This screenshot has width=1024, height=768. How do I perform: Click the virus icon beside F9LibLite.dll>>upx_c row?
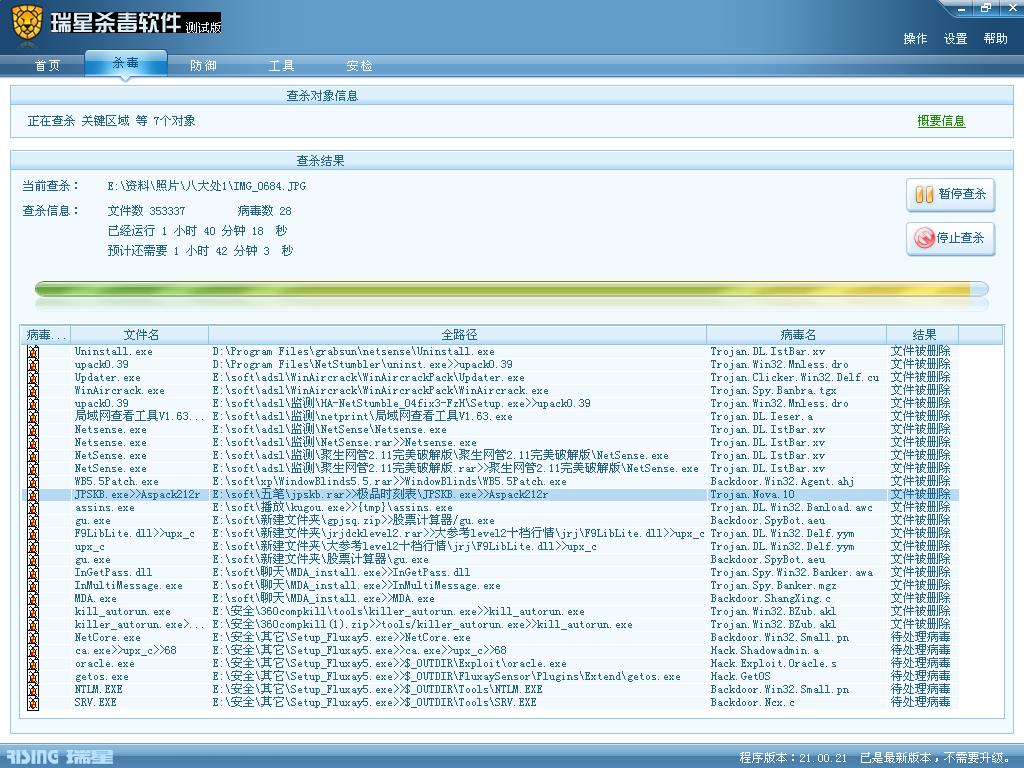(33, 534)
